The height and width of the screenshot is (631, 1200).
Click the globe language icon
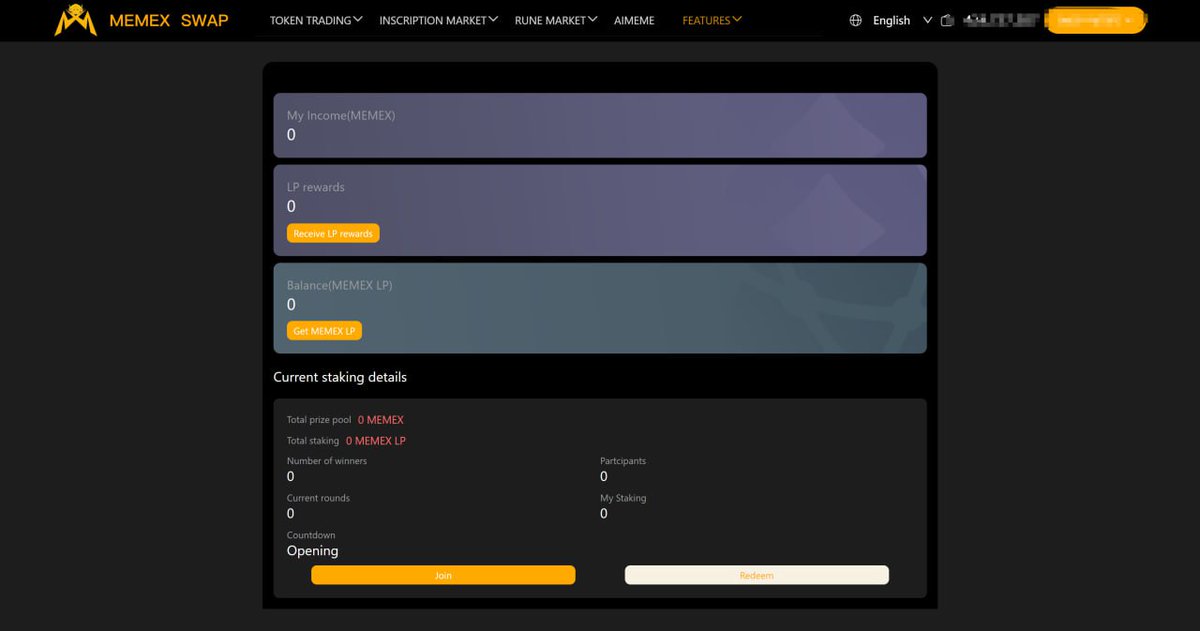click(x=856, y=19)
